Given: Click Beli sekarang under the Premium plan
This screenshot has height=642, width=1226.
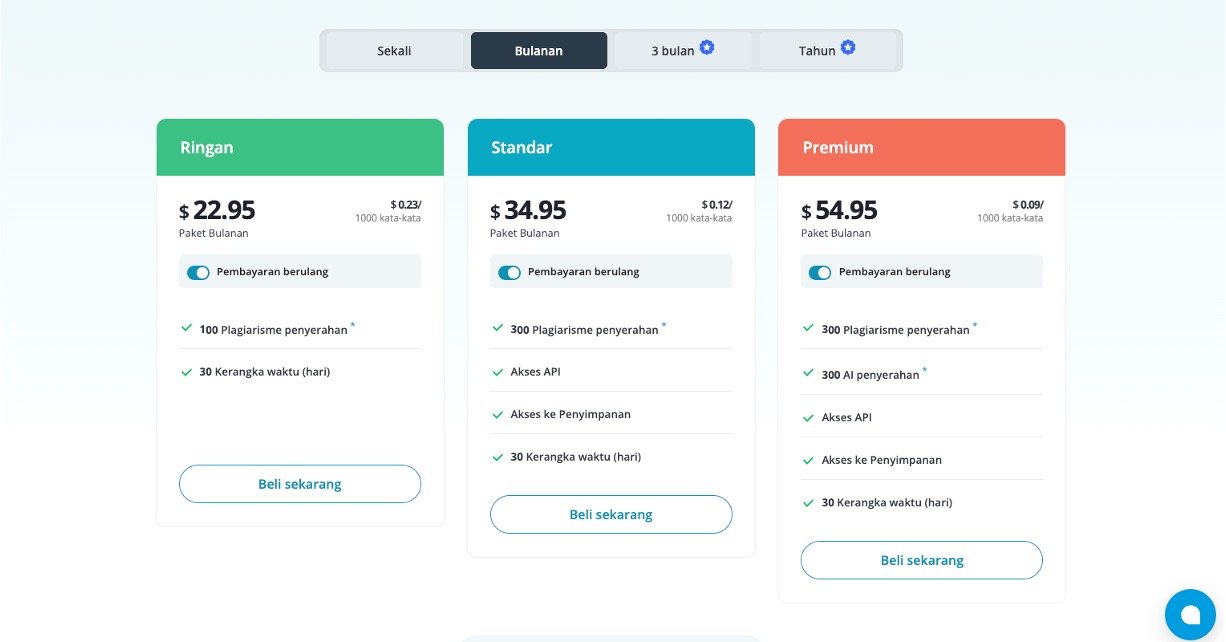Looking at the screenshot, I should pyautogui.click(x=921, y=560).
